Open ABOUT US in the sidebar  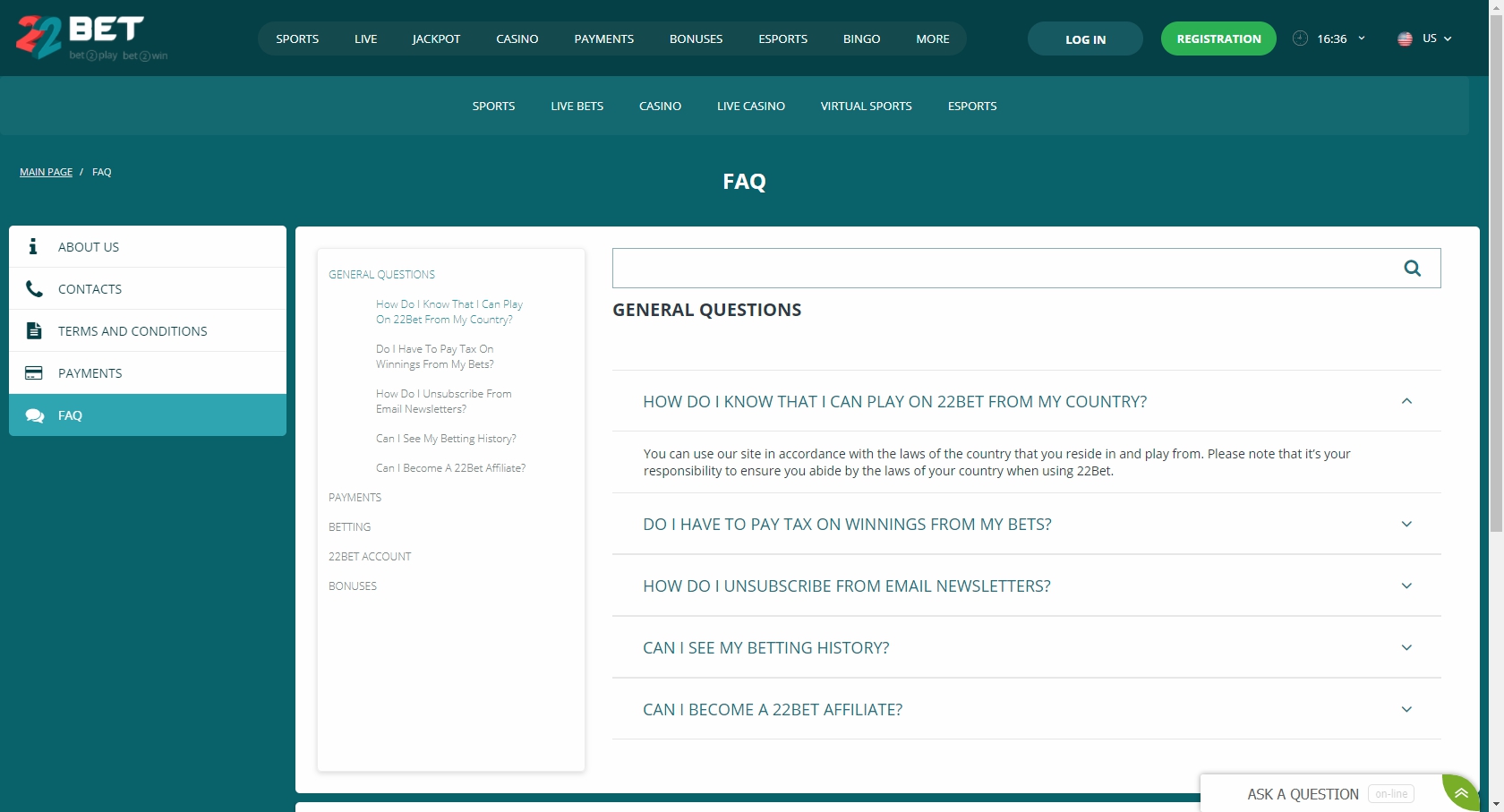coord(148,246)
